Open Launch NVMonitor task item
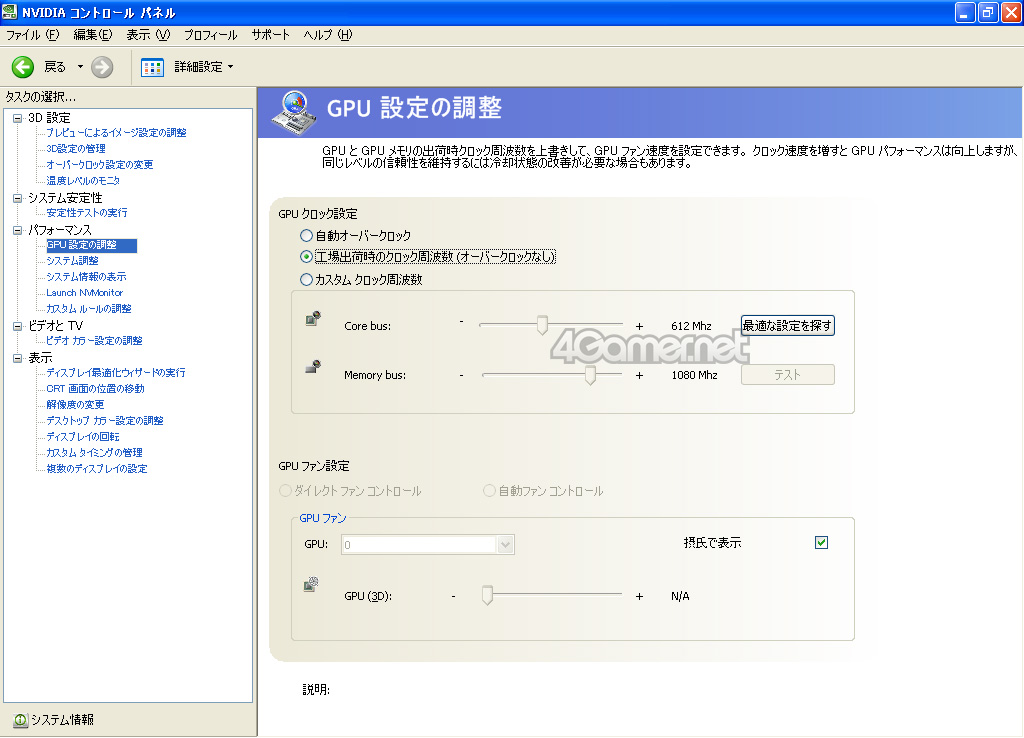The image size is (1024, 738). coord(84,293)
